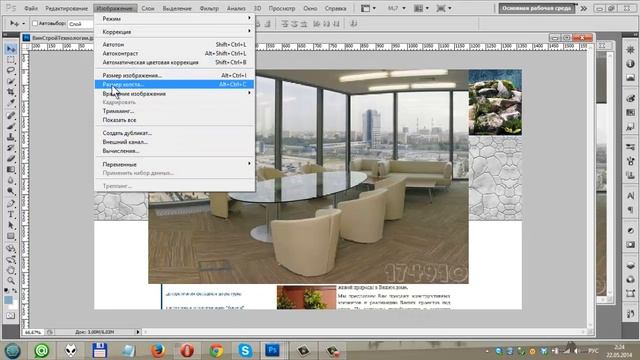
Task: Expand the workspace switcher double arrow
Action: click(x=584, y=8)
